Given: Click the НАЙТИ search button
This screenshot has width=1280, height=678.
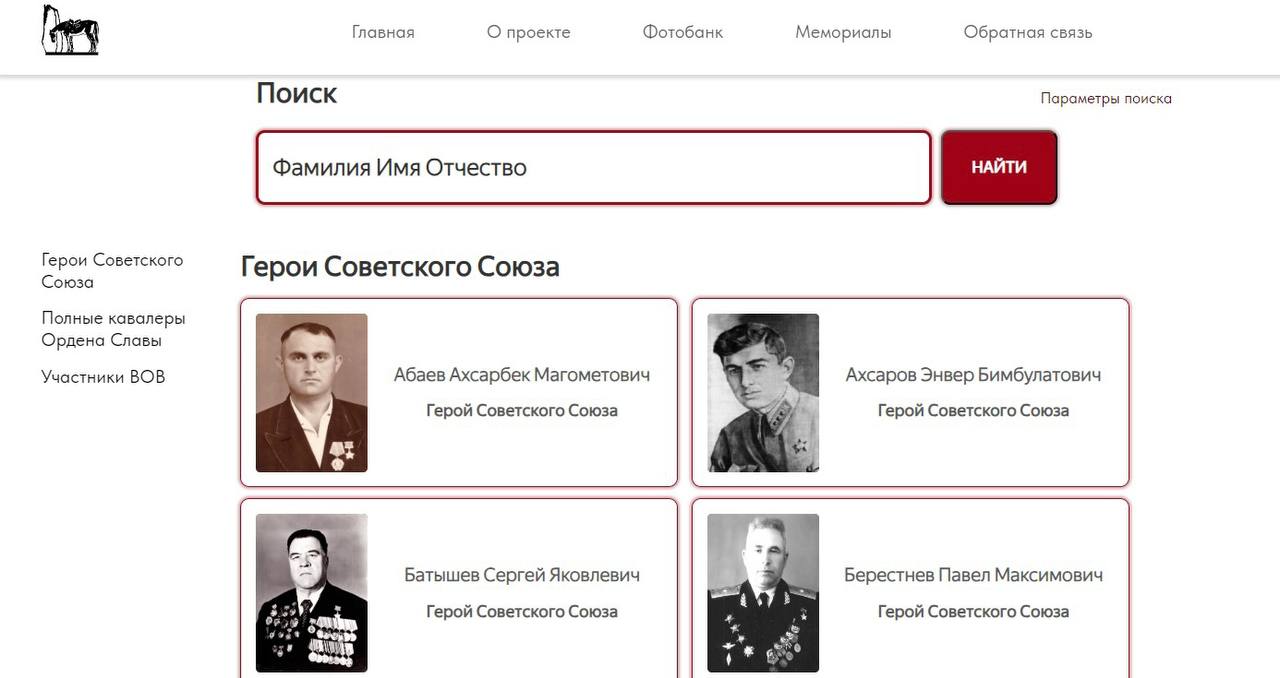Looking at the screenshot, I should [999, 167].
